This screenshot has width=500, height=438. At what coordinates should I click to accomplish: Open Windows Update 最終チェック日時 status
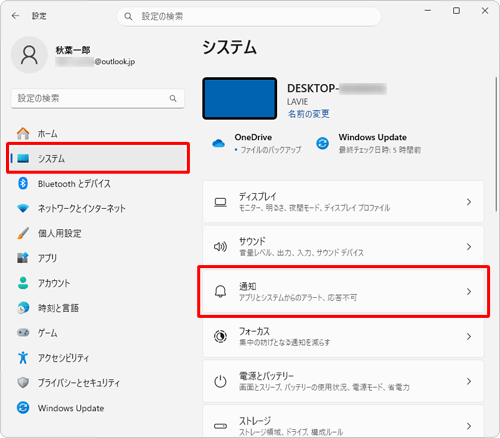368,144
